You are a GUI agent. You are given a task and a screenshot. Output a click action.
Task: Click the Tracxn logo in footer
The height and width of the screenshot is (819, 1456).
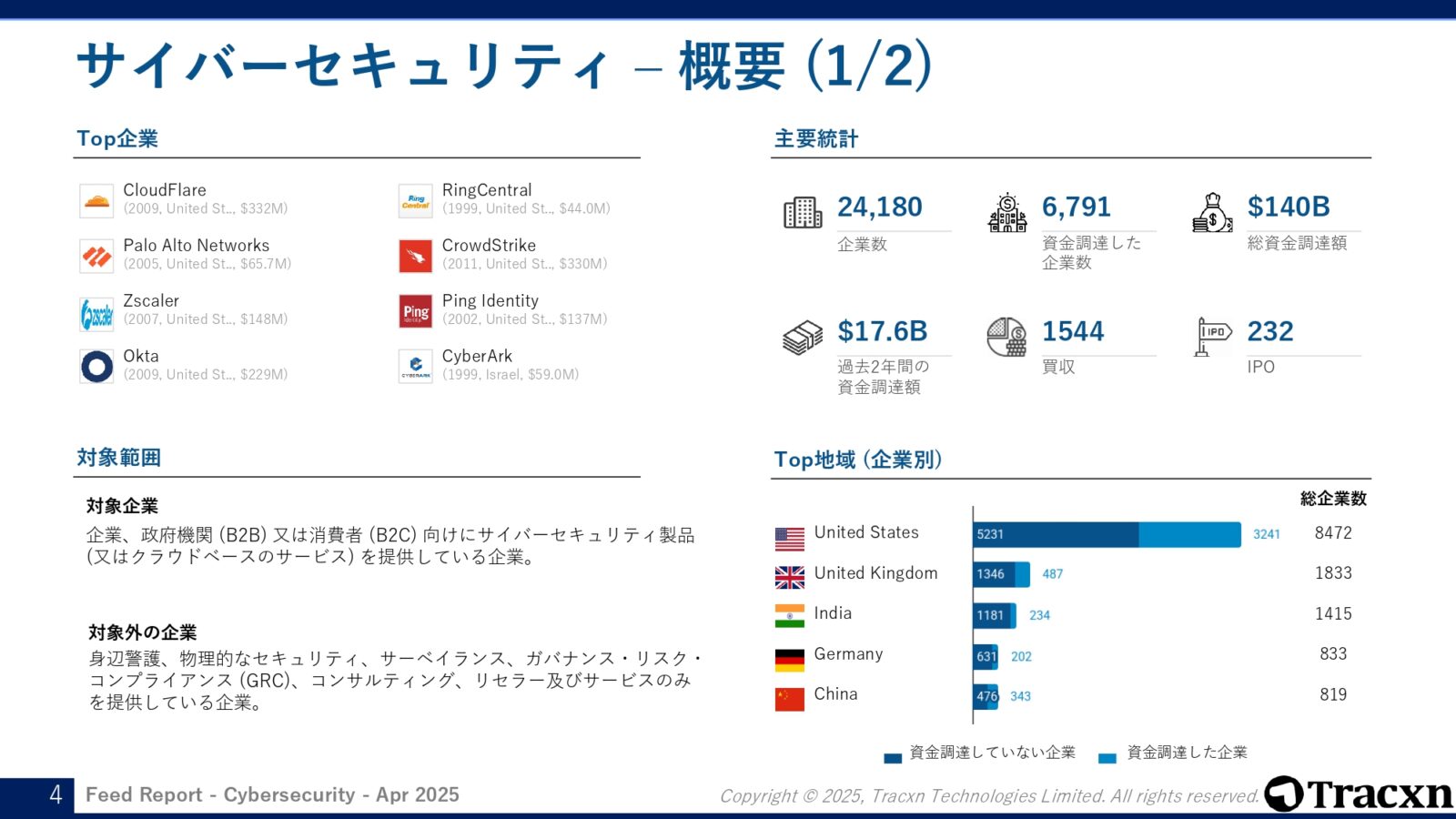[x=1359, y=794]
